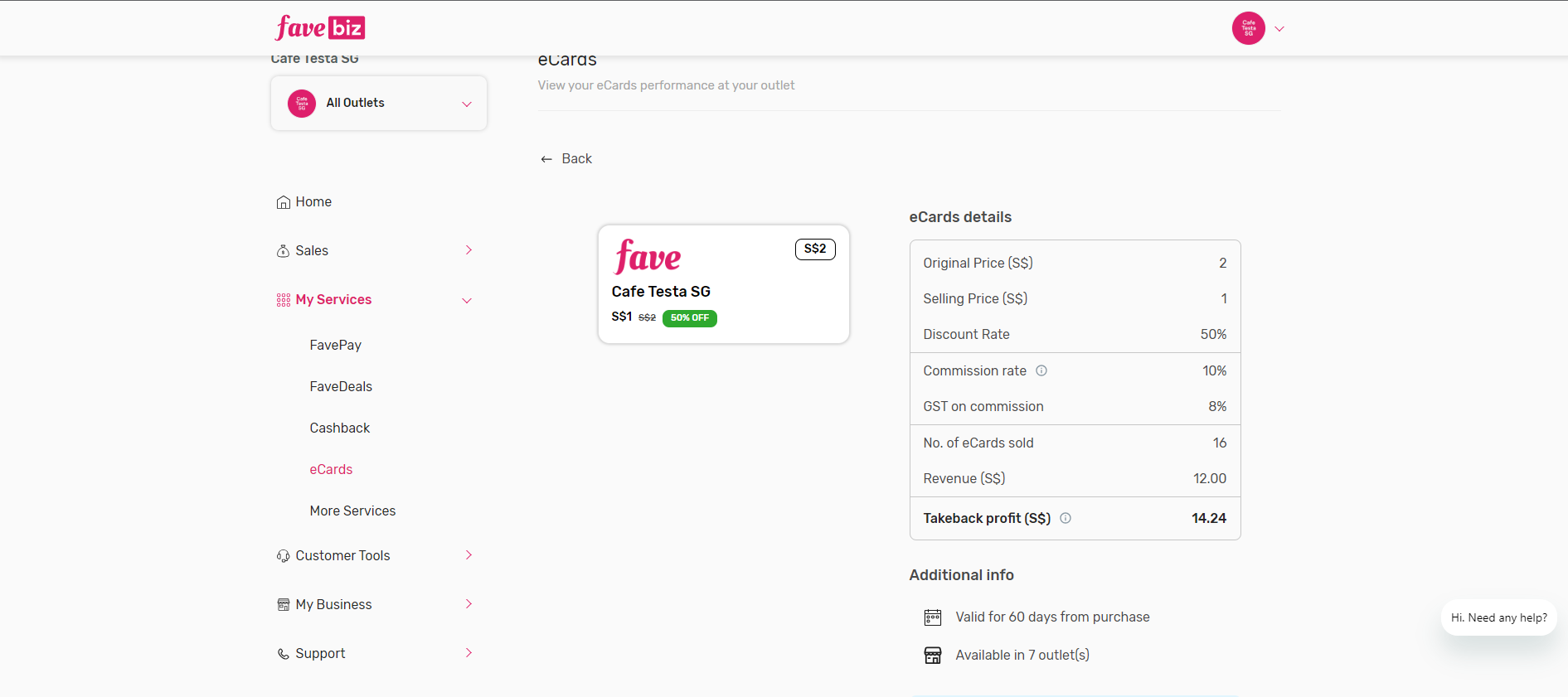
Task: Select 'Available in 7 outlet(s)' text
Action: tap(1022, 656)
